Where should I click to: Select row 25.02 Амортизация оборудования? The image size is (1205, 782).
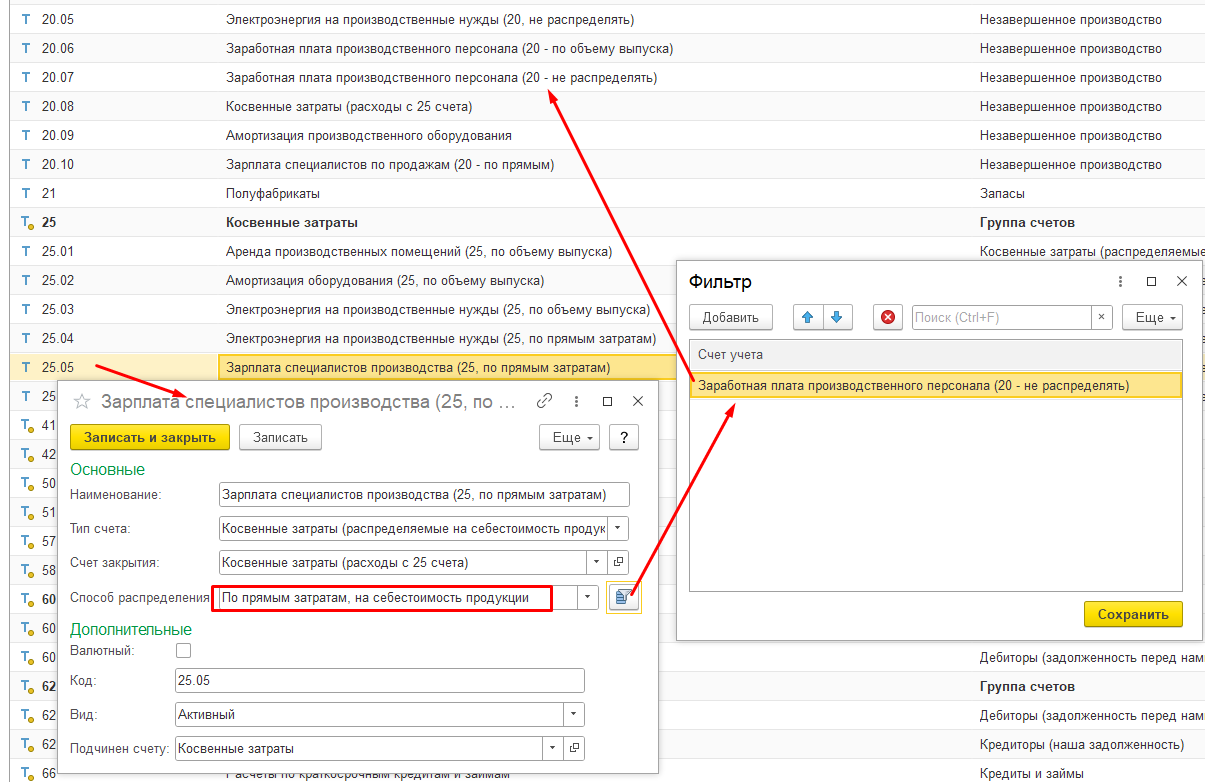click(343, 281)
